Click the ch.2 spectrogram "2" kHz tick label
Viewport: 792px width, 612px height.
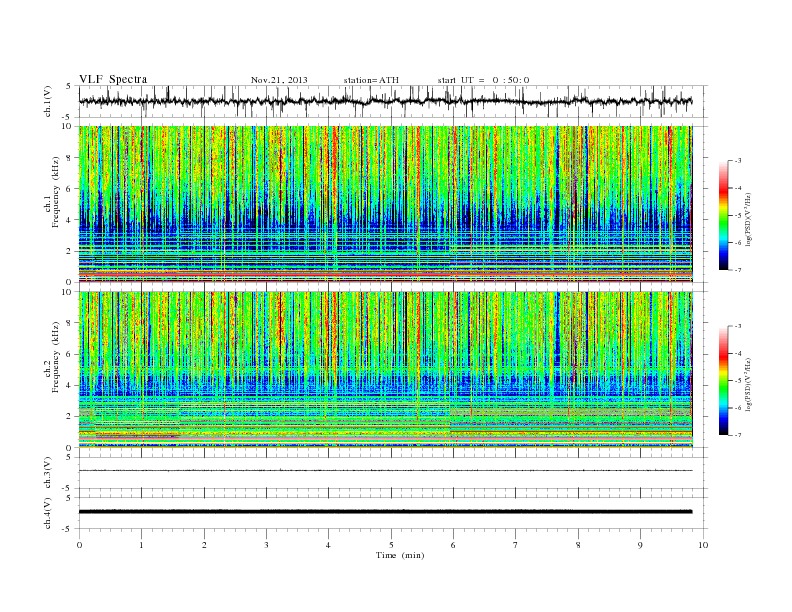coord(69,417)
